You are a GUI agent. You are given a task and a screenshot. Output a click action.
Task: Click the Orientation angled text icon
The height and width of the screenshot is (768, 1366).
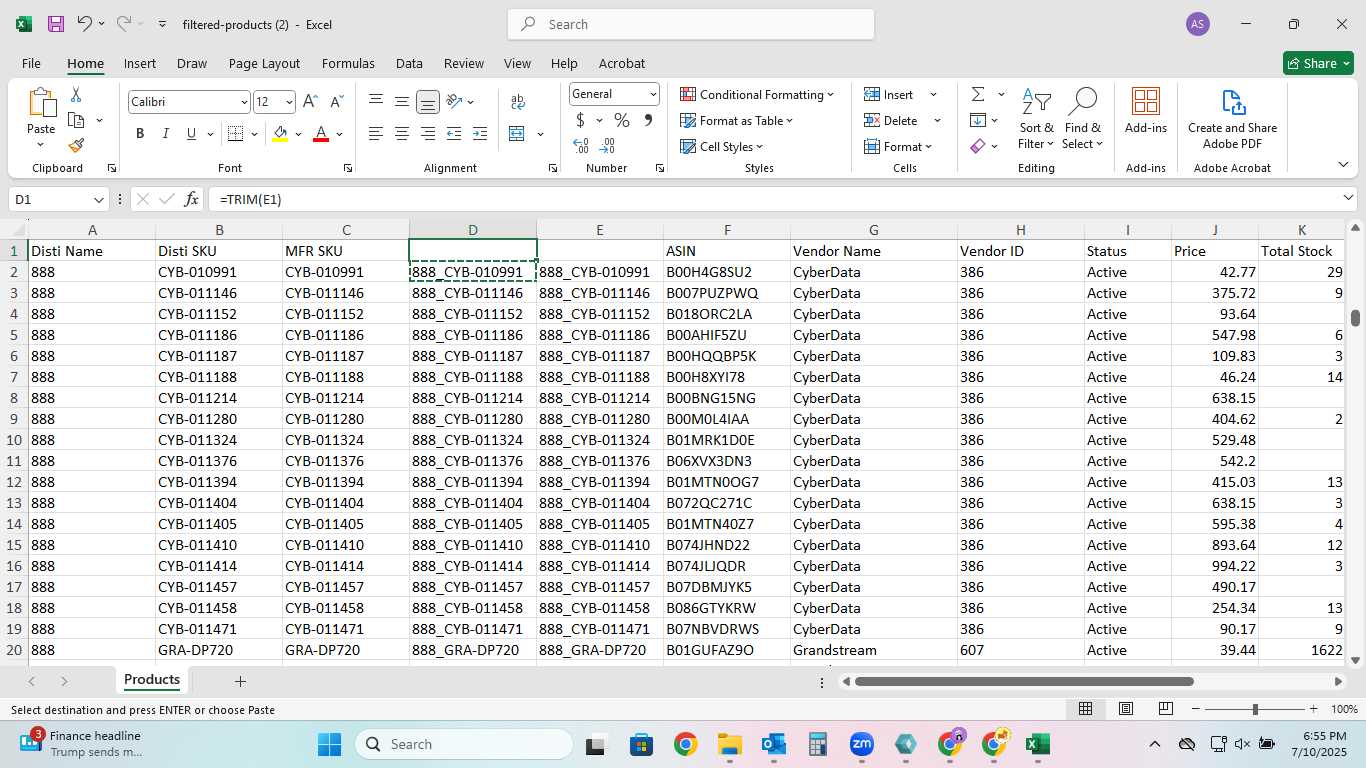454,101
